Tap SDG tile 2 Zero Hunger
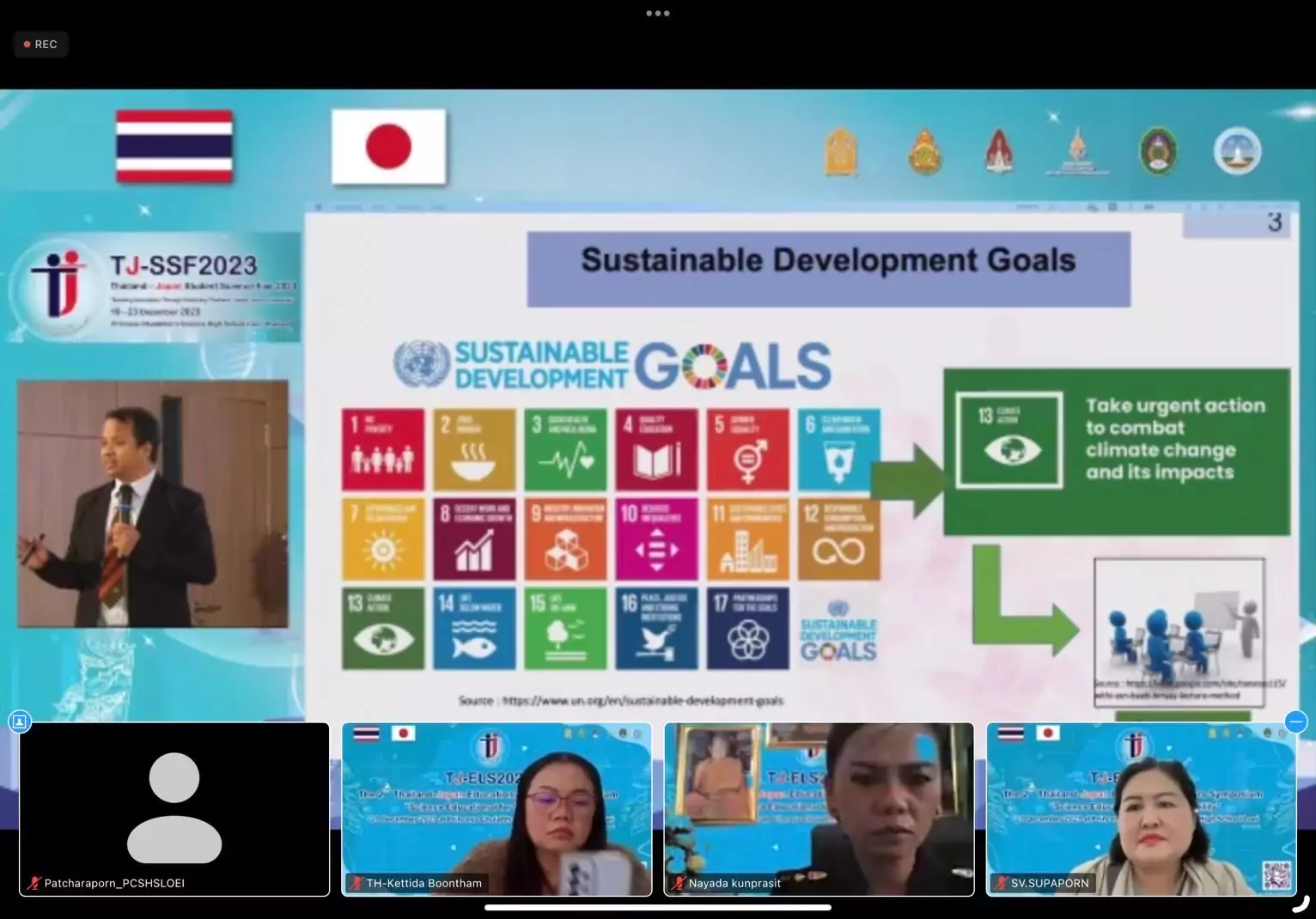 coord(474,449)
